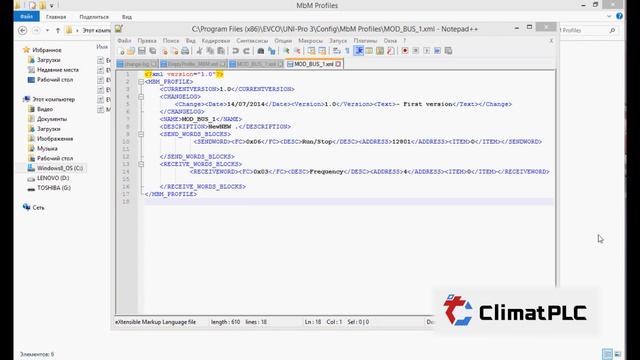The width and height of the screenshot is (640, 360).
Task: Undo the last edit via toolbar
Action: pyautogui.click(x=235, y=51)
